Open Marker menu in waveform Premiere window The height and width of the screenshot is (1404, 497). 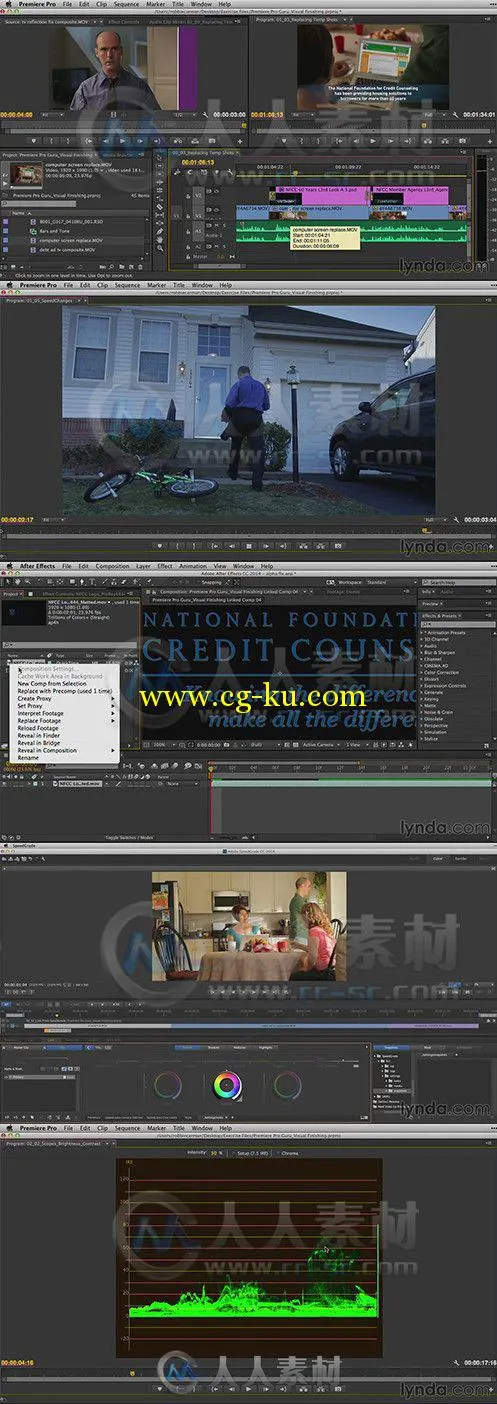(156, 1127)
